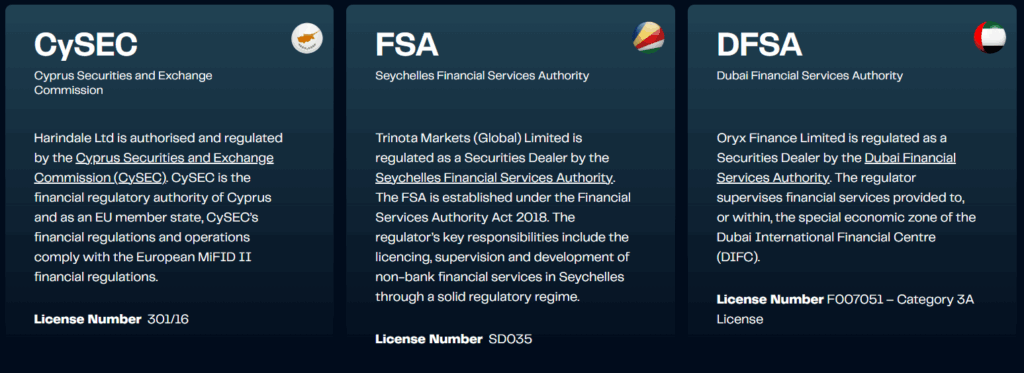Click the Cyprus flag icon
Viewport: 1024px width, 373px height.
pyautogui.click(x=307, y=38)
